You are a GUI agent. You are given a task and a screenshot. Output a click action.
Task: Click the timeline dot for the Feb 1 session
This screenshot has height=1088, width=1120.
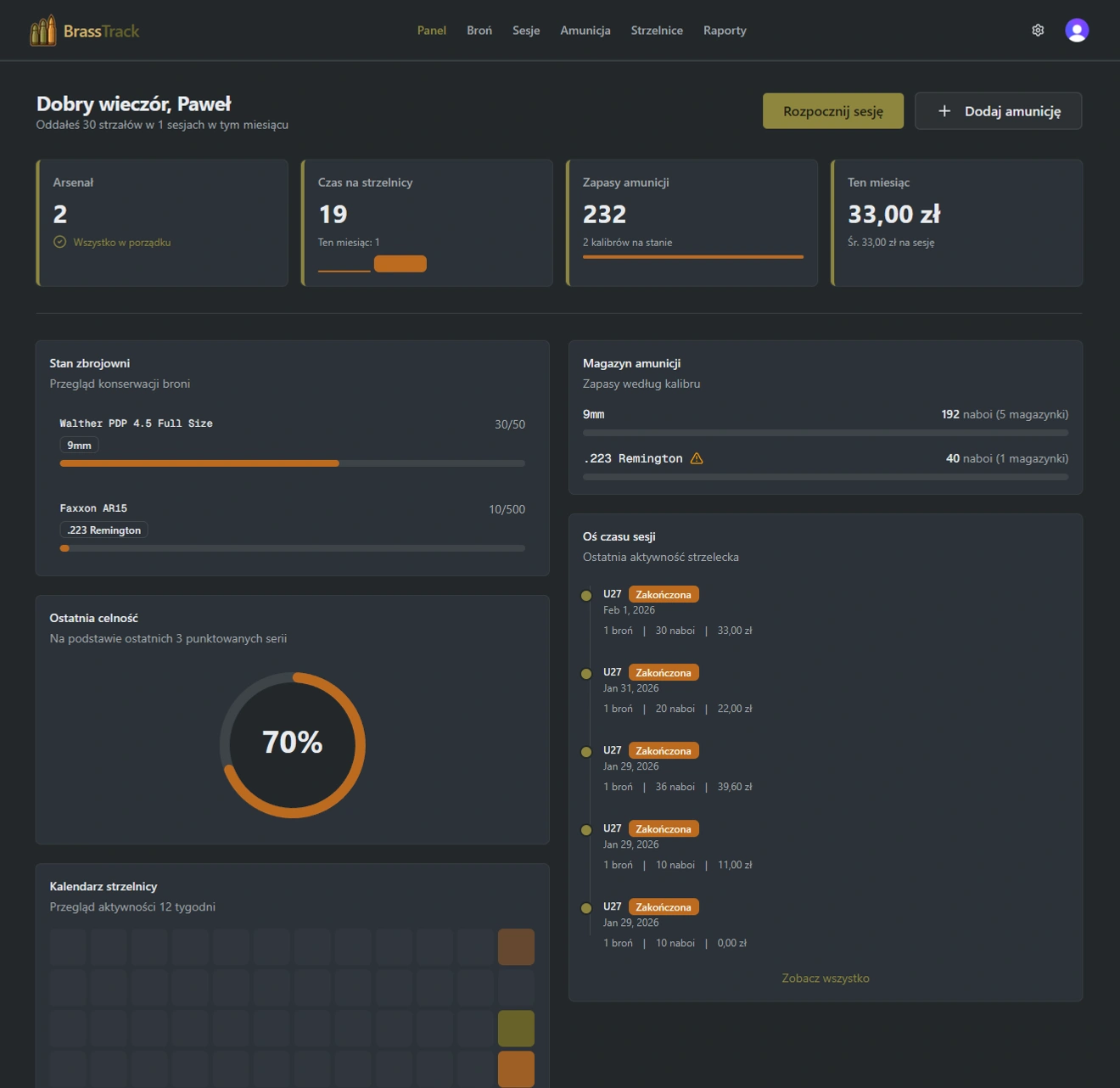point(586,595)
